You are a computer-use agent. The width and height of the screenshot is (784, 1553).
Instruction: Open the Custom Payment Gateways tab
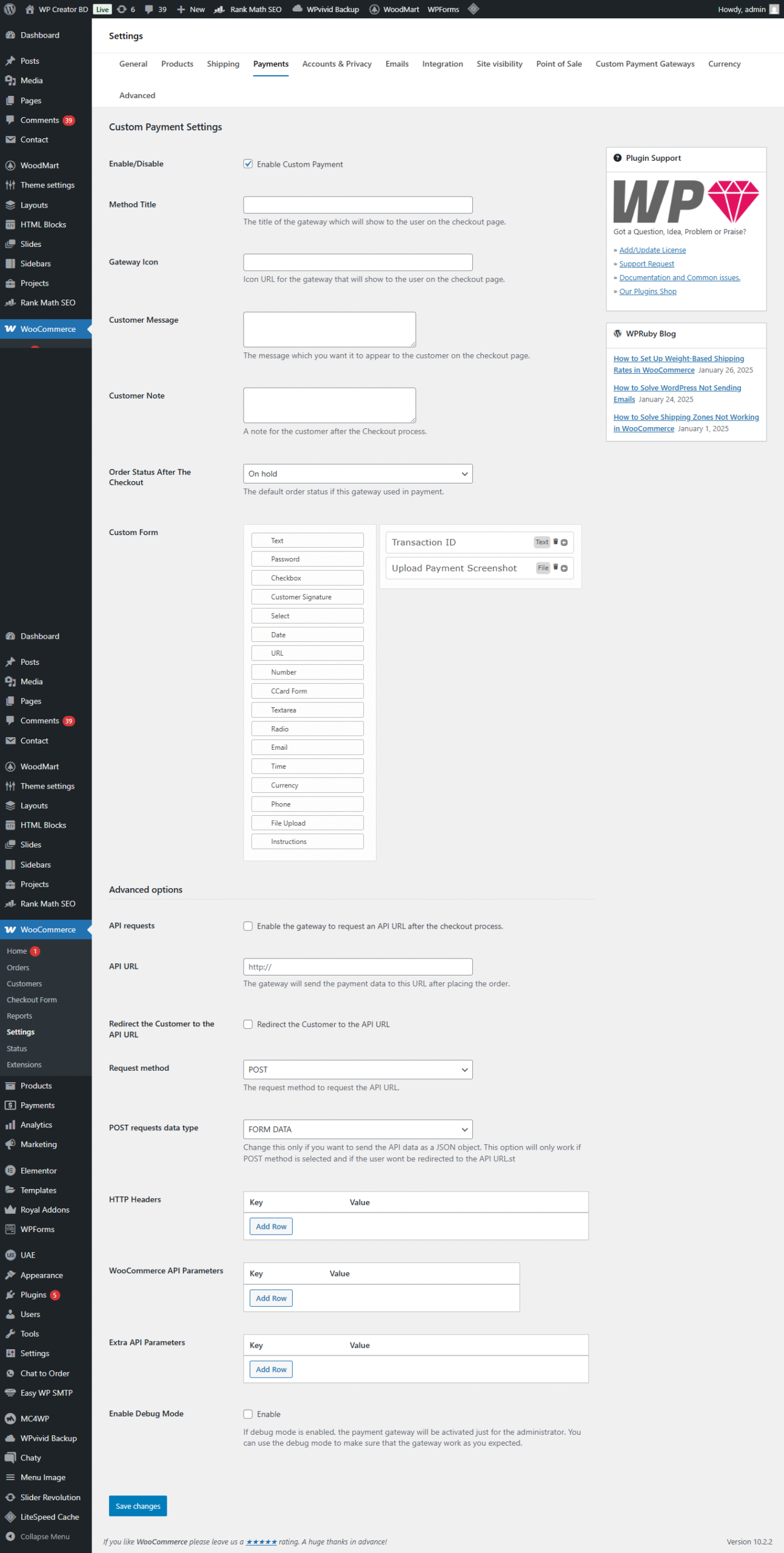(x=645, y=64)
